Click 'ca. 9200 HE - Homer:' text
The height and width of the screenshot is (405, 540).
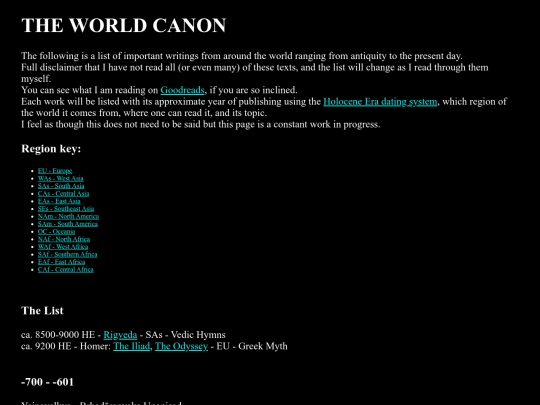(66, 346)
